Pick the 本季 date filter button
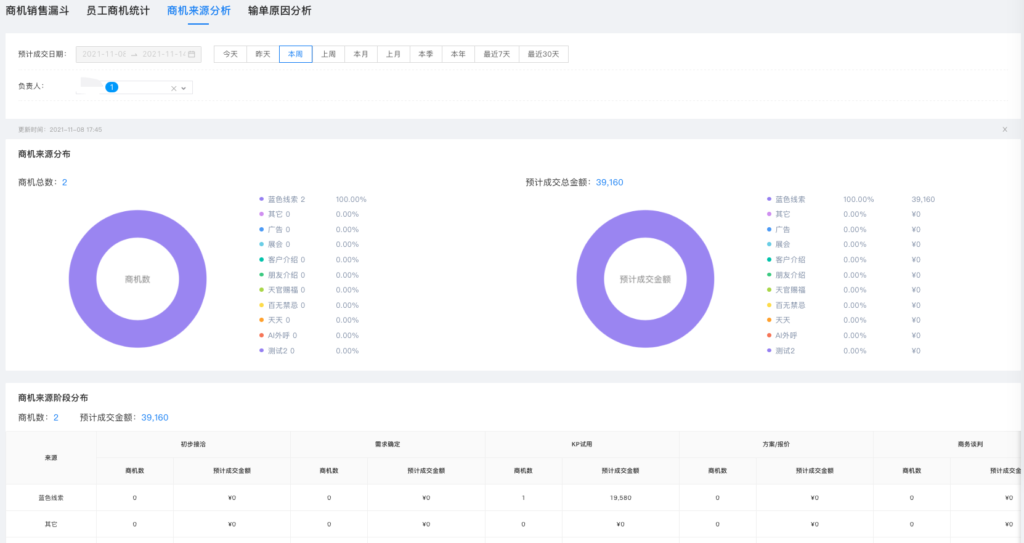Screen dimensions: 1024x543 426,55
